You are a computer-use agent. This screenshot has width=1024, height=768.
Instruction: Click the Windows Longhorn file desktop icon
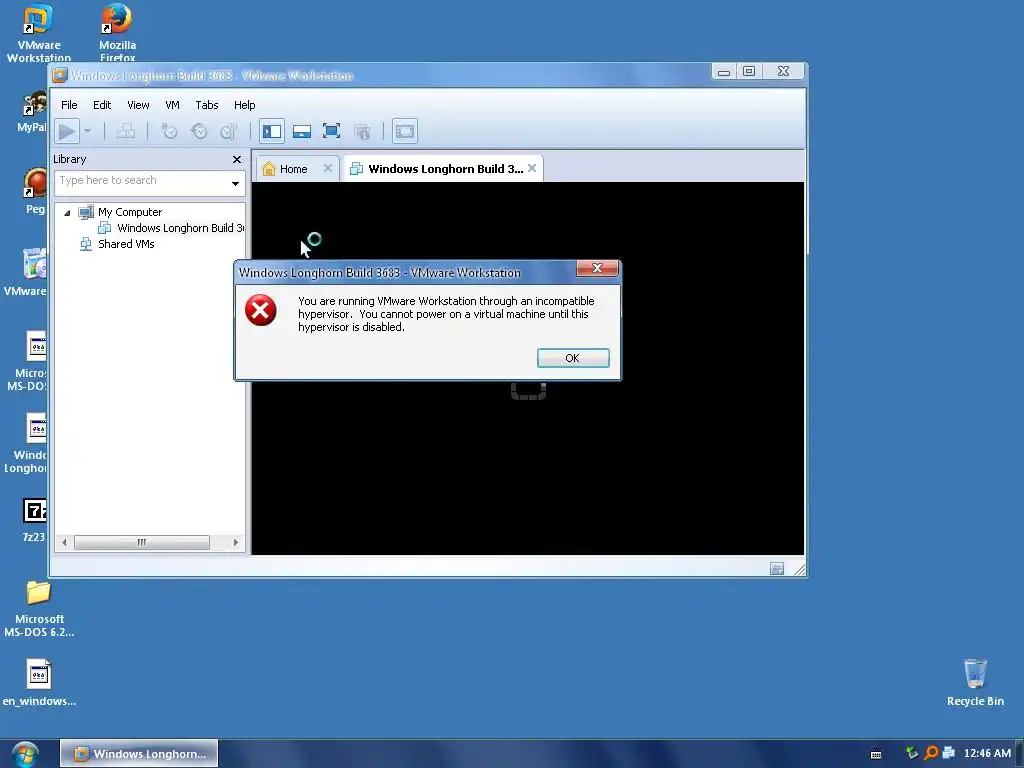point(27,443)
